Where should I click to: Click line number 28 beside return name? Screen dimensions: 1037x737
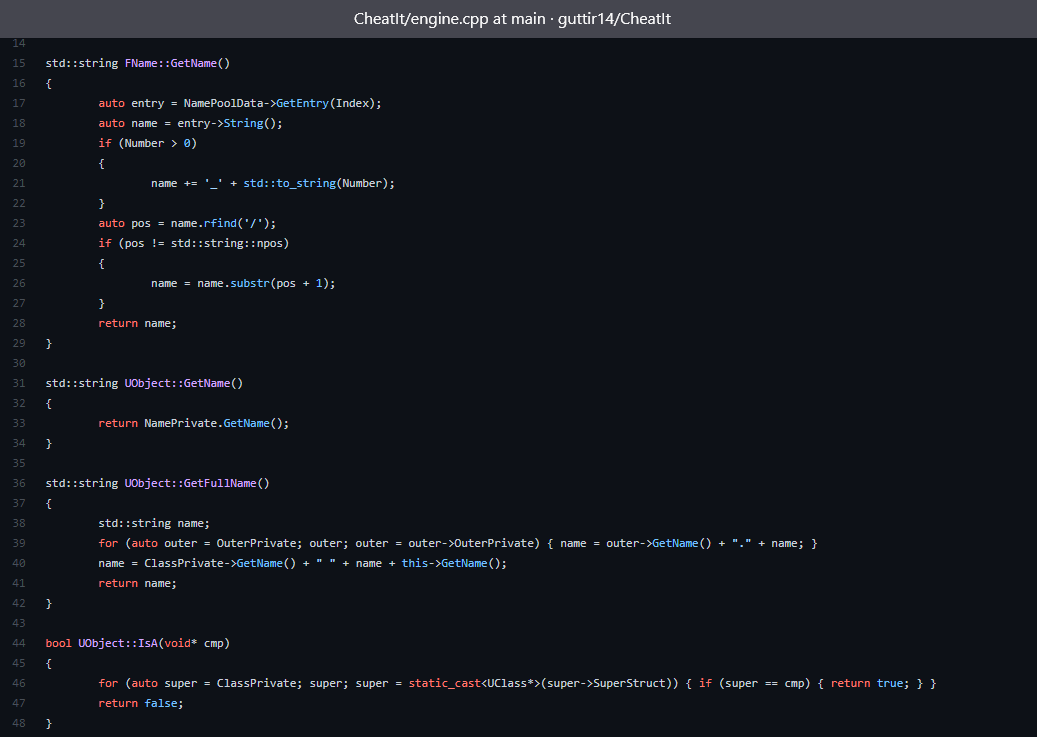click(x=20, y=323)
